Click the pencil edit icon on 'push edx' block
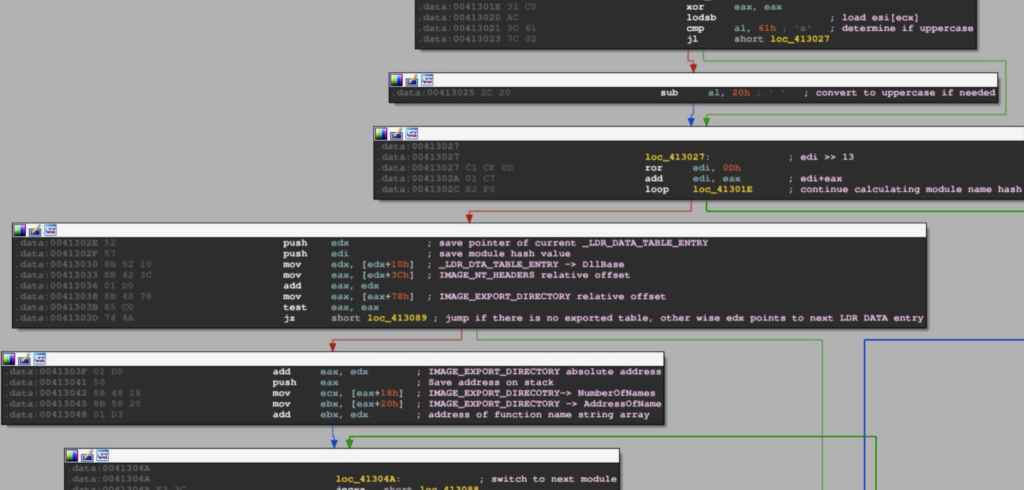This screenshot has height=490, width=1024. coord(35,230)
